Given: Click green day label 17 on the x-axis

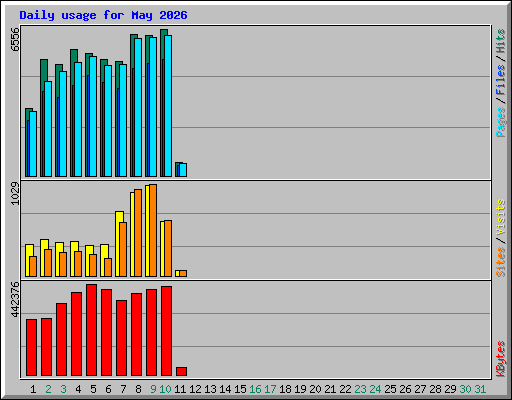Looking at the screenshot, I should [x=270, y=389].
